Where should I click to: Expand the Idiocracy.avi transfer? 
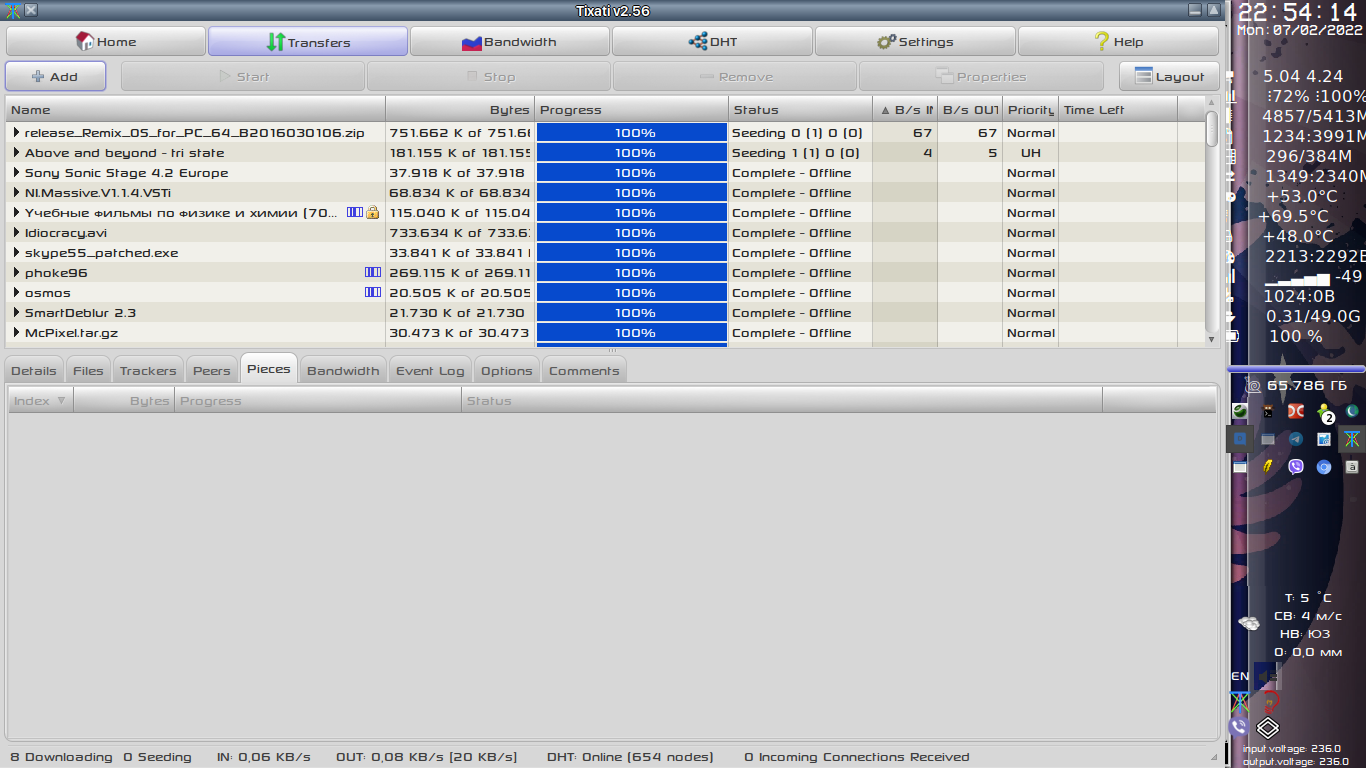click(16, 232)
